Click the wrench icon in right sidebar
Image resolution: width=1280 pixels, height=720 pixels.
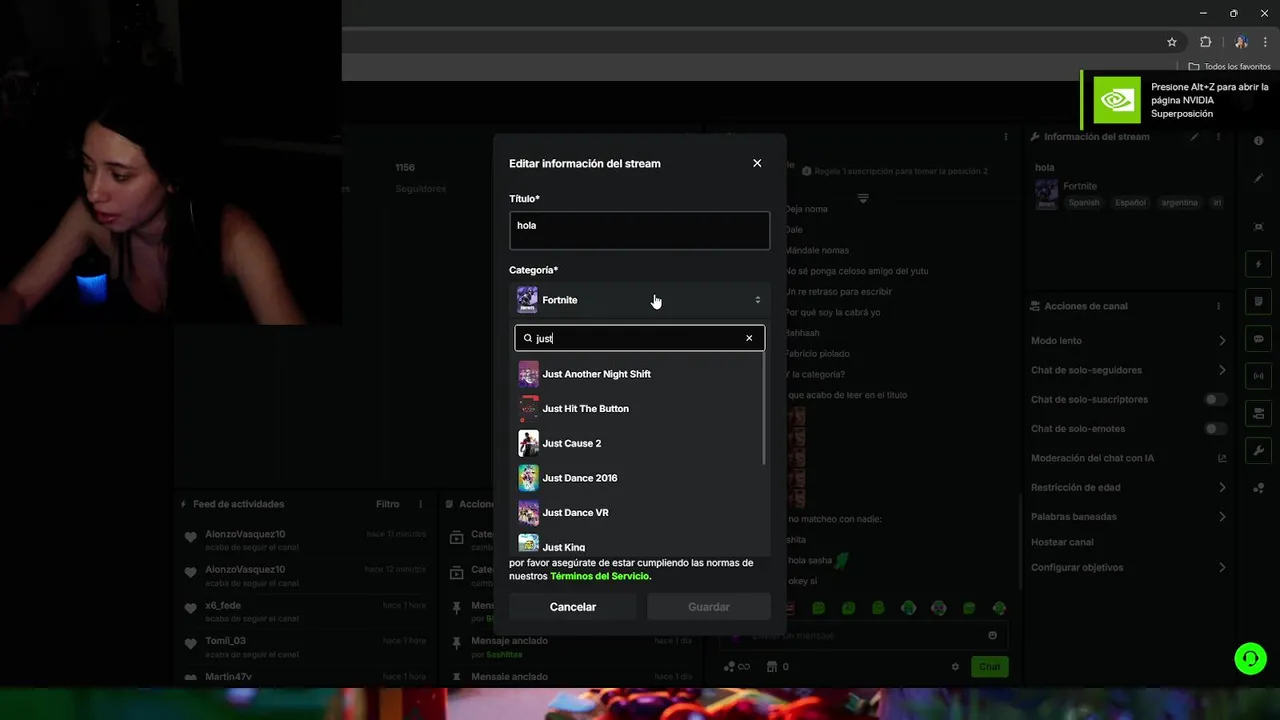(1259, 451)
